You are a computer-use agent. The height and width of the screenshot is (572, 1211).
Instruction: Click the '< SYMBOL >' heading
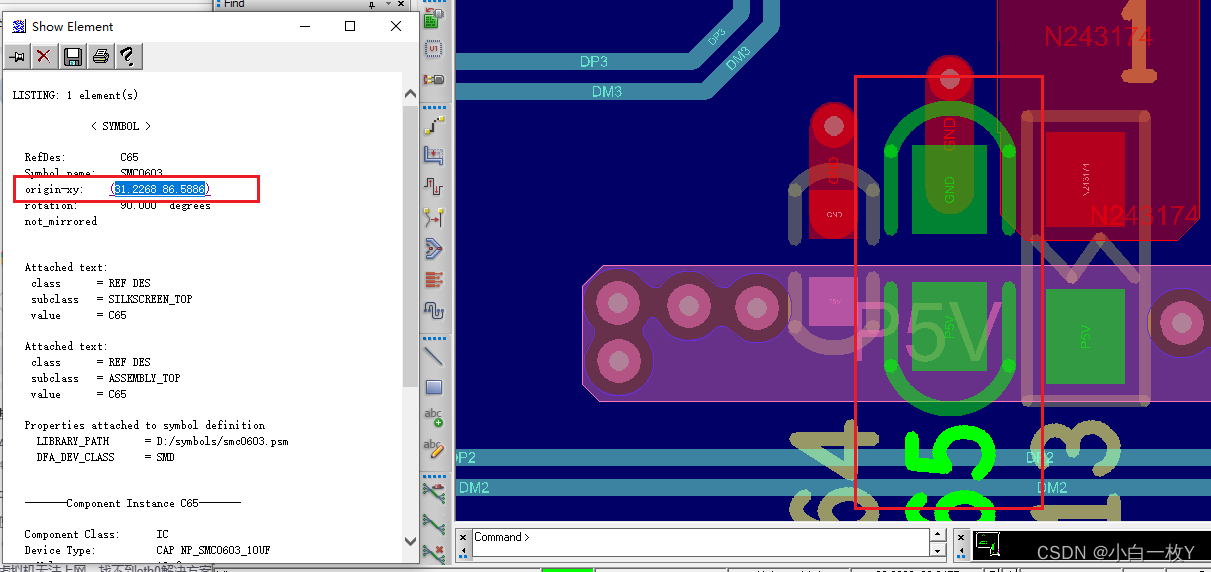click(120, 126)
